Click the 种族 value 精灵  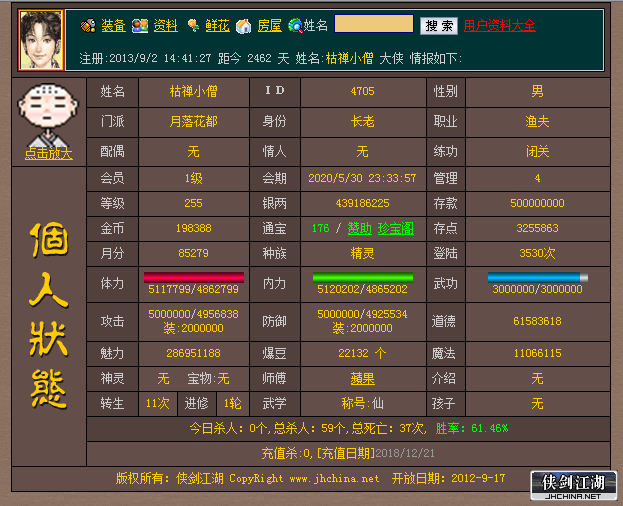click(362, 253)
